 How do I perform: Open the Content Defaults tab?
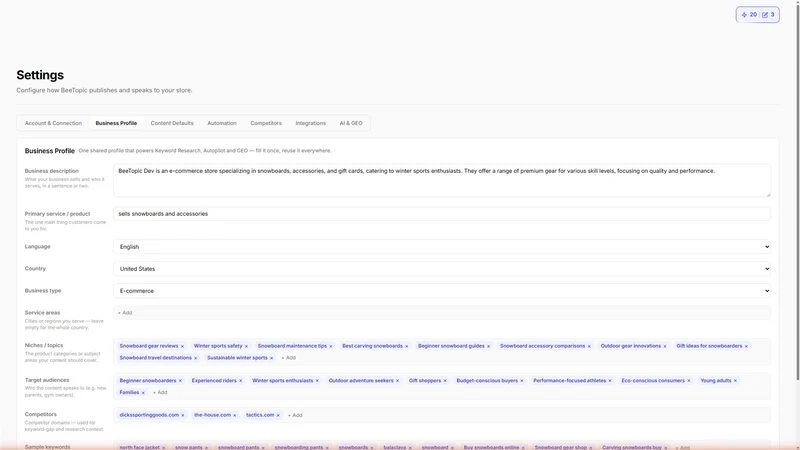tap(172, 123)
